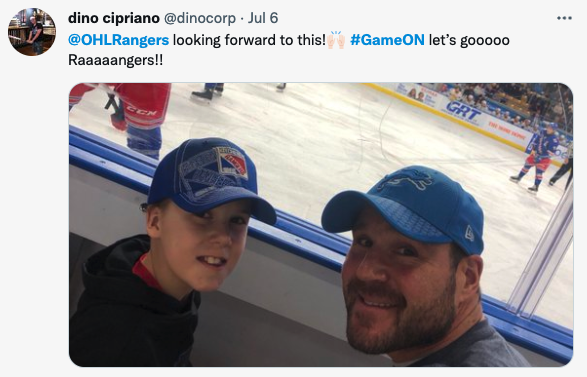Click the skating Rangers player in photo
Image resolution: width=587 pixels, height=377 pixels.
pyautogui.click(x=534, y=157)
